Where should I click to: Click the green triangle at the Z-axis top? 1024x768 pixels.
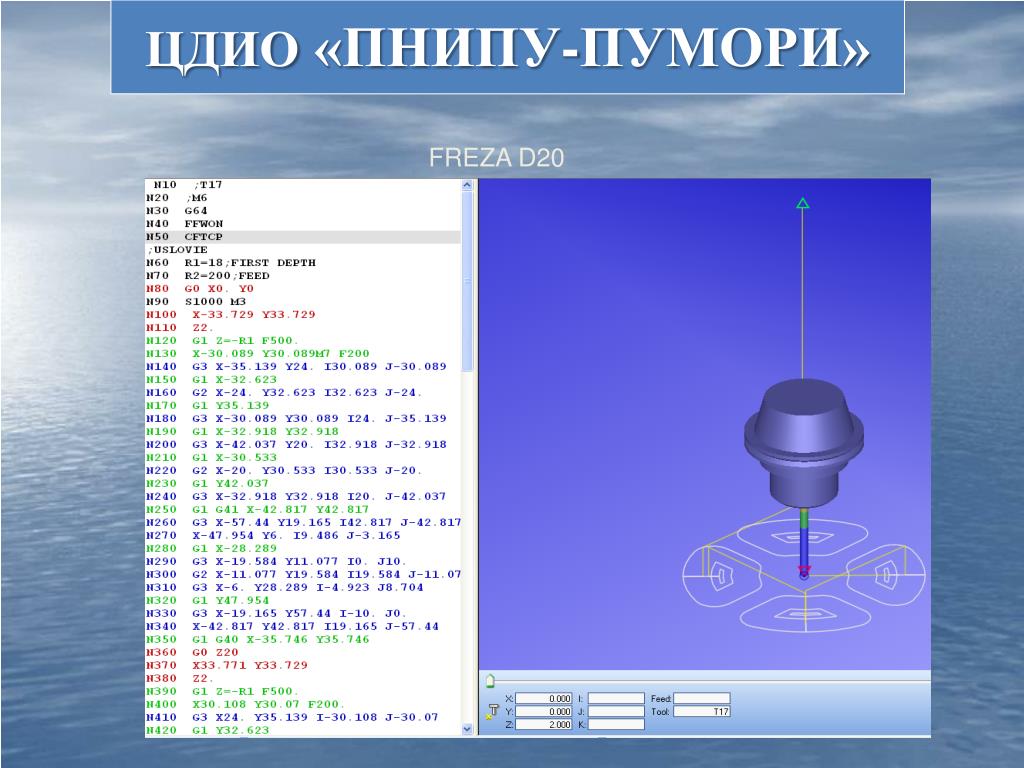(x=803, y=203)
